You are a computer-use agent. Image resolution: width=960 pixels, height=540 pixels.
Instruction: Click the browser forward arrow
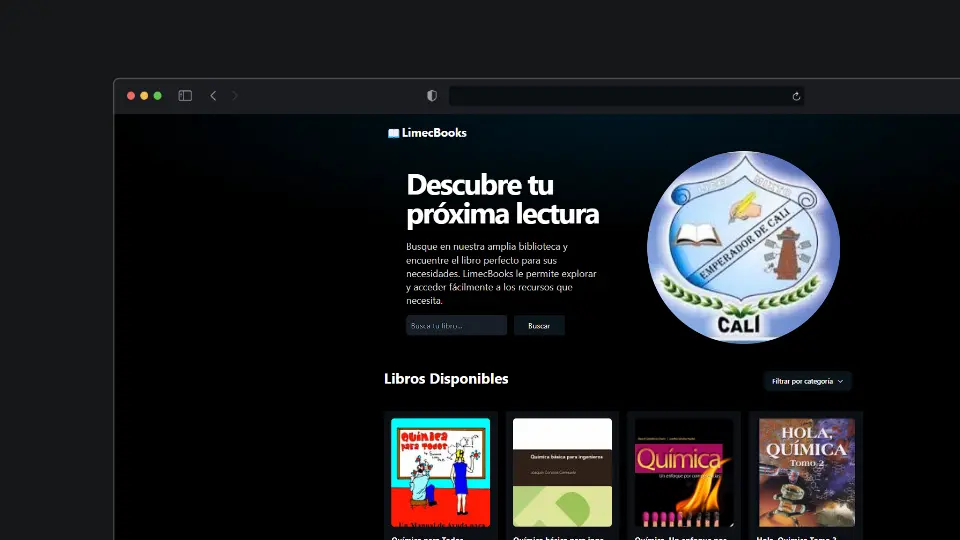tap(236, 96)
